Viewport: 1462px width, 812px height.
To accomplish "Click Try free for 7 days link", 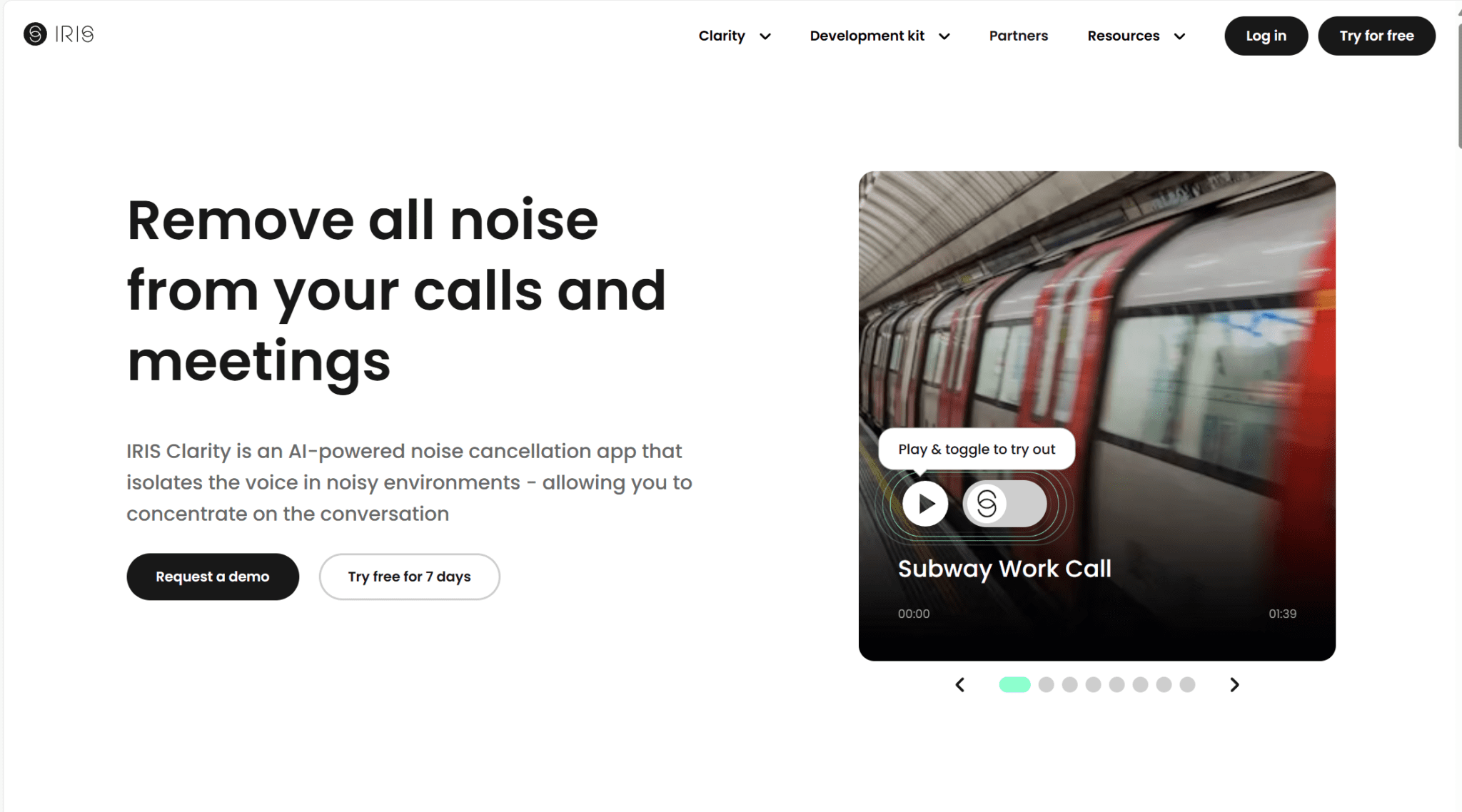I will (x=408, y=575).
